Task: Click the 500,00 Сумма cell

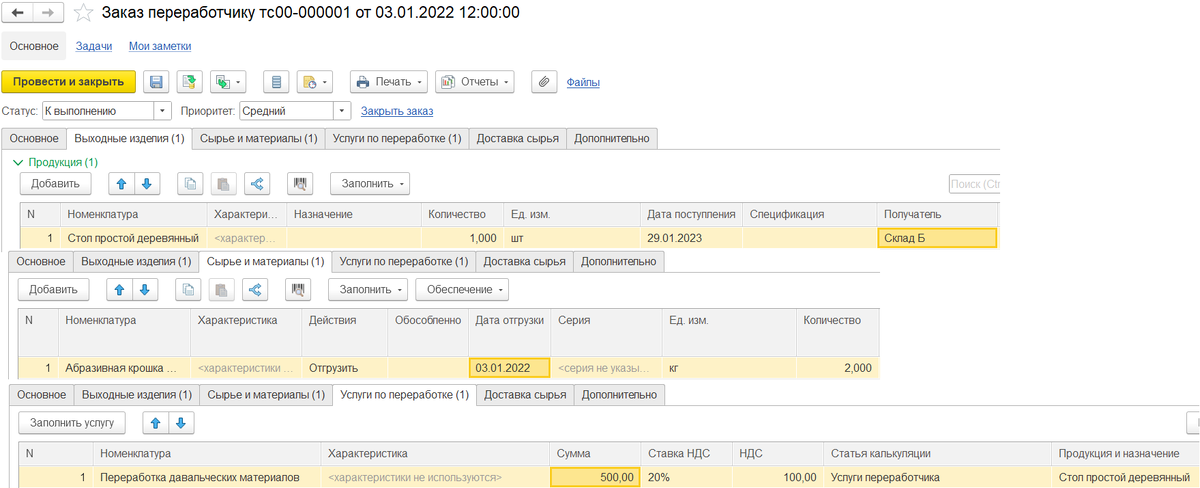Action: 596,478
